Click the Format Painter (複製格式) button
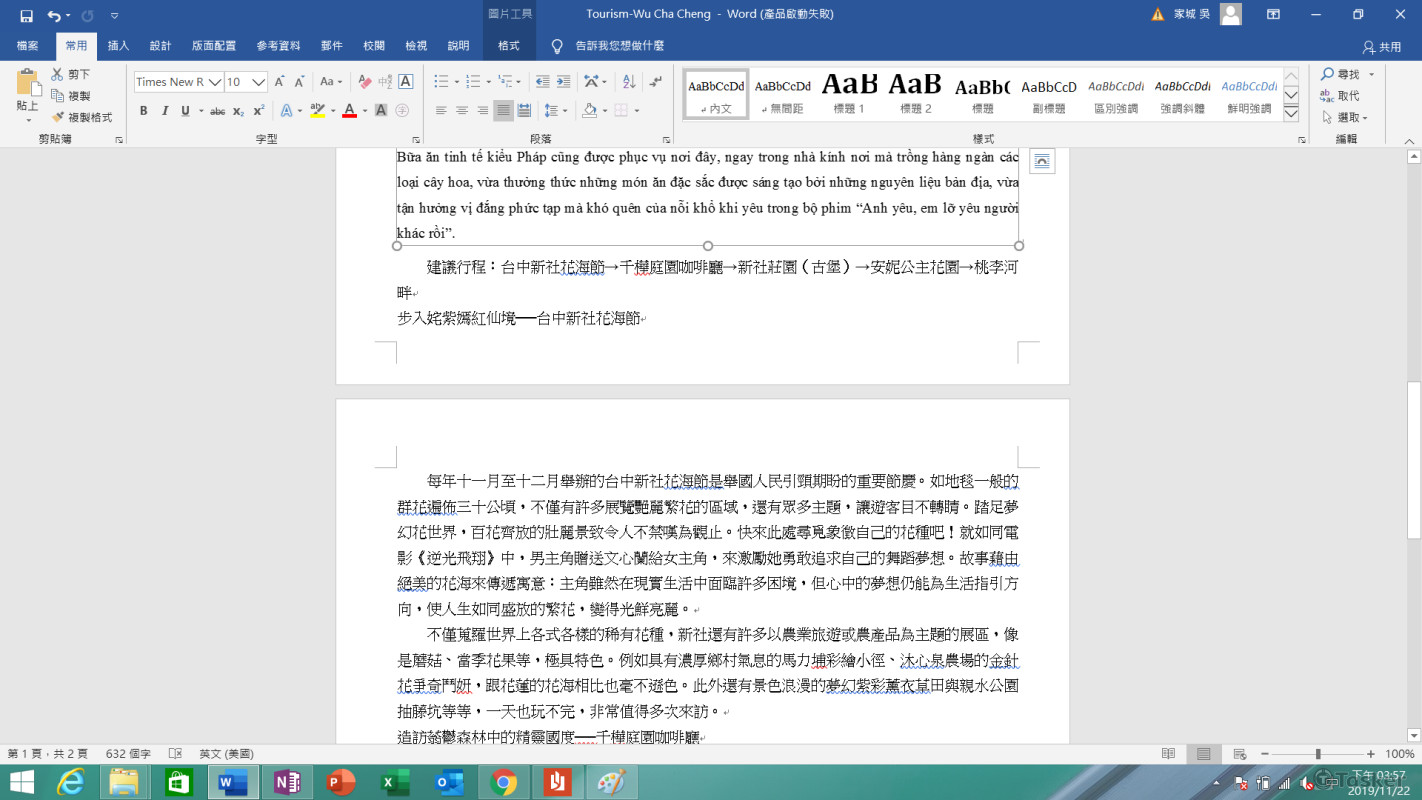Viewport: 1422px width, 800px height. (x=82, y=117)
